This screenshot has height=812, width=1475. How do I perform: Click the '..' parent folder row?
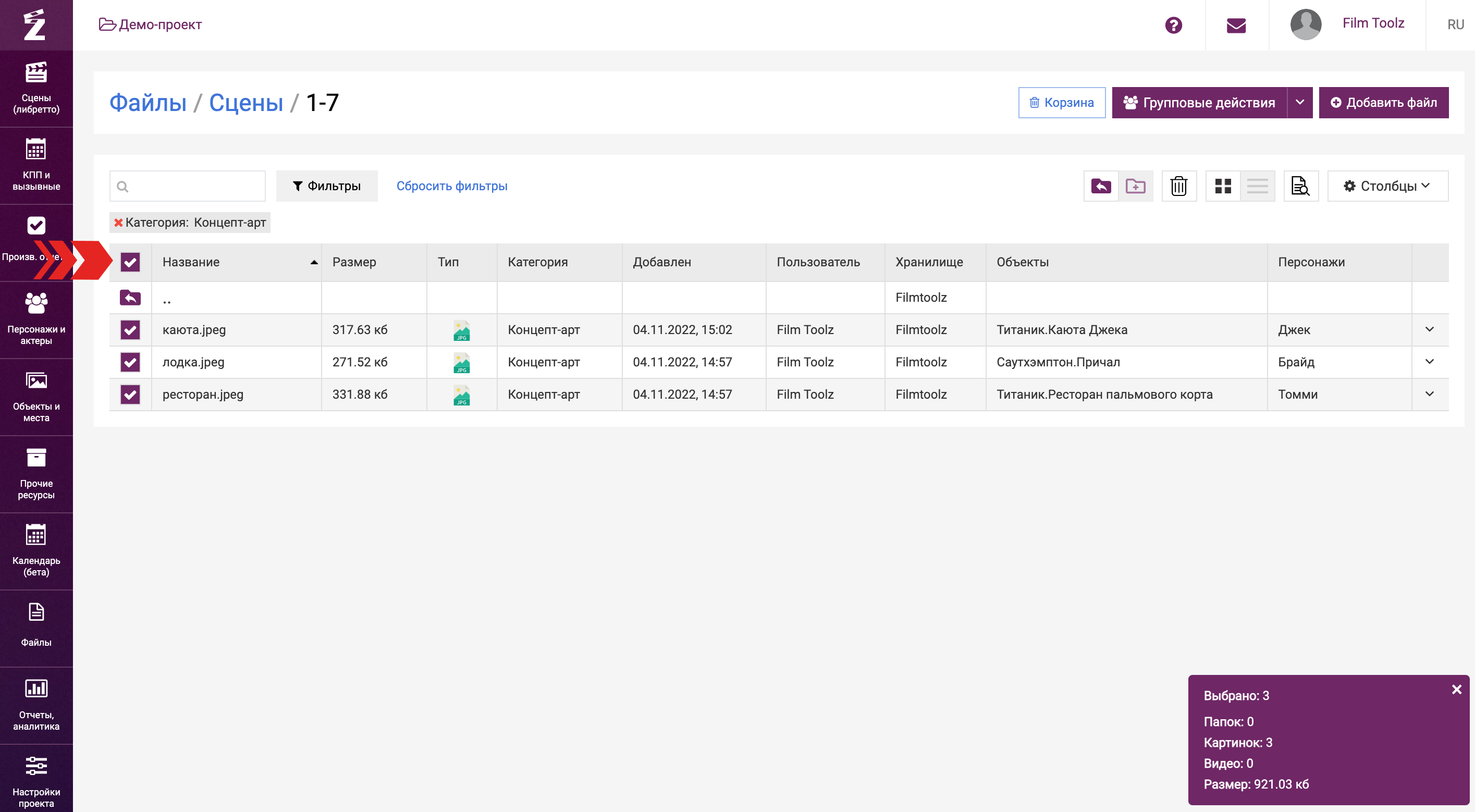point(779,298)
